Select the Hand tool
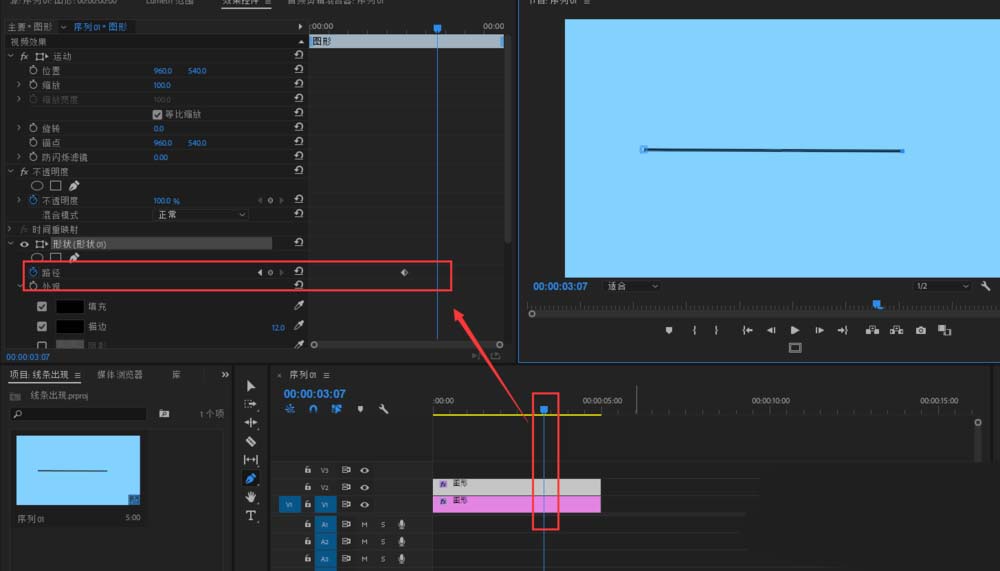The height and width of the screenshot is (571, 1000). point(251,497)
